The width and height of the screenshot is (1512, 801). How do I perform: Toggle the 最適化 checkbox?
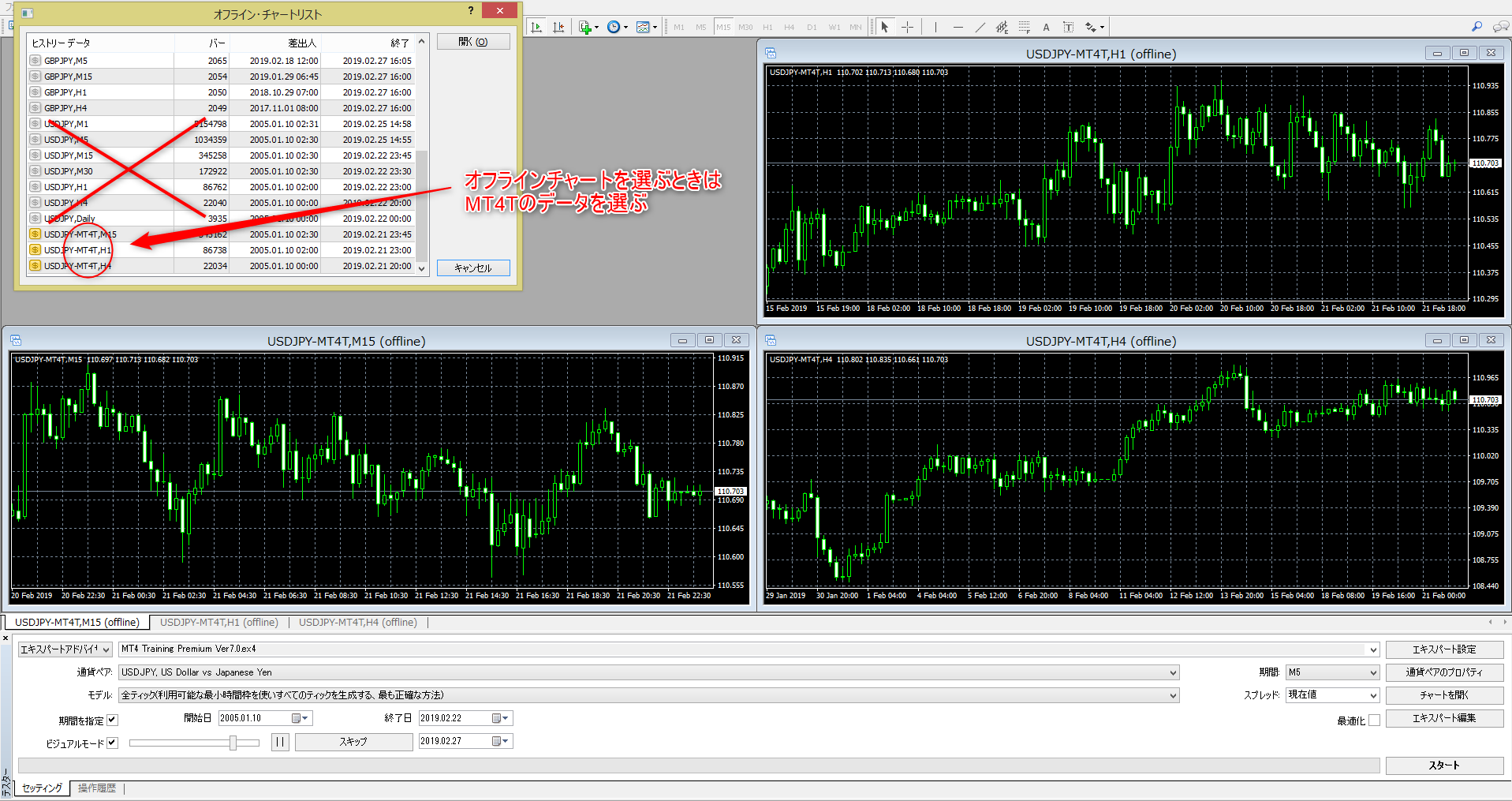coord(1374,721)
